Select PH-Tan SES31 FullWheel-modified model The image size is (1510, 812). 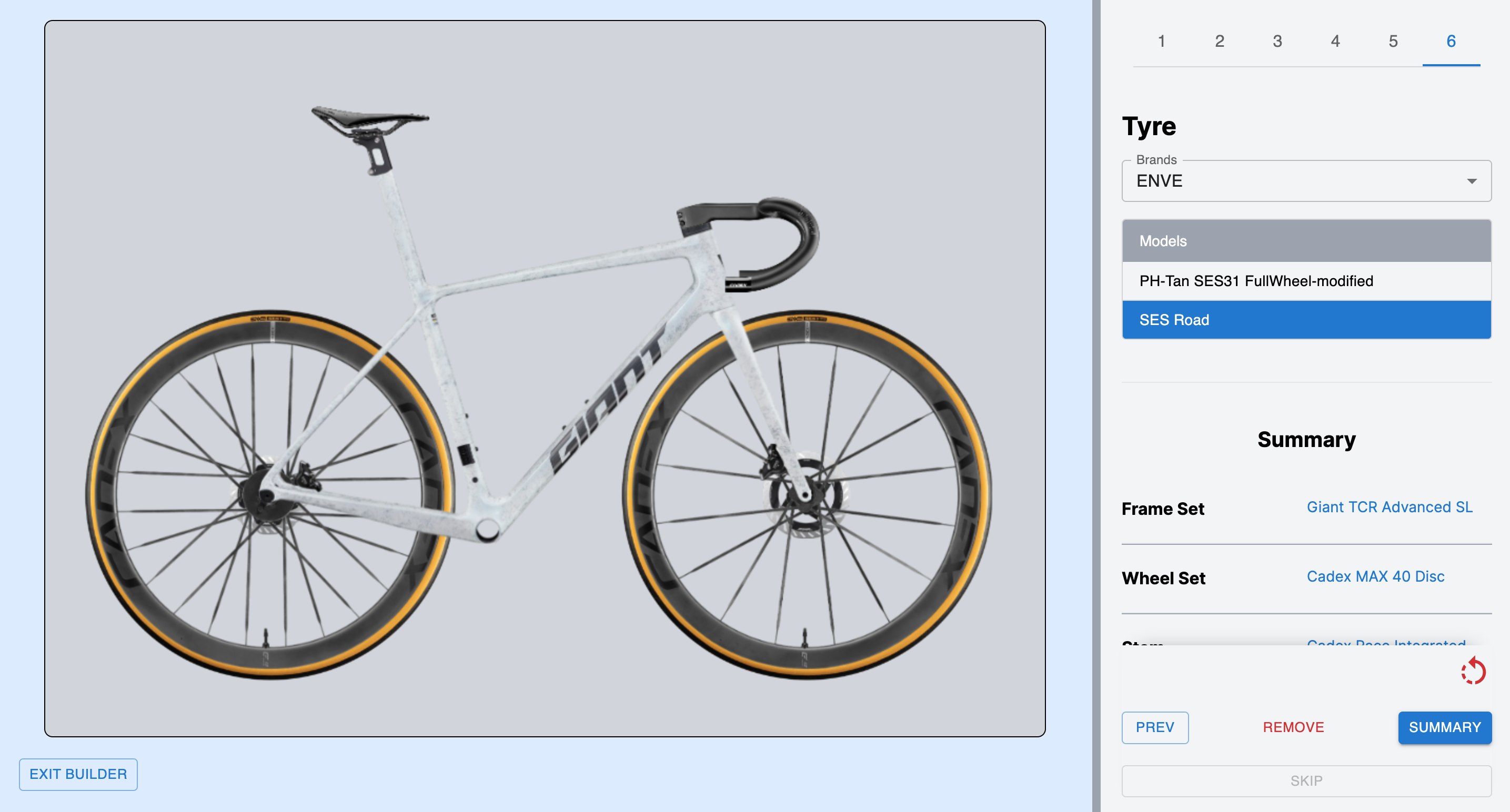pos(1306,281)
